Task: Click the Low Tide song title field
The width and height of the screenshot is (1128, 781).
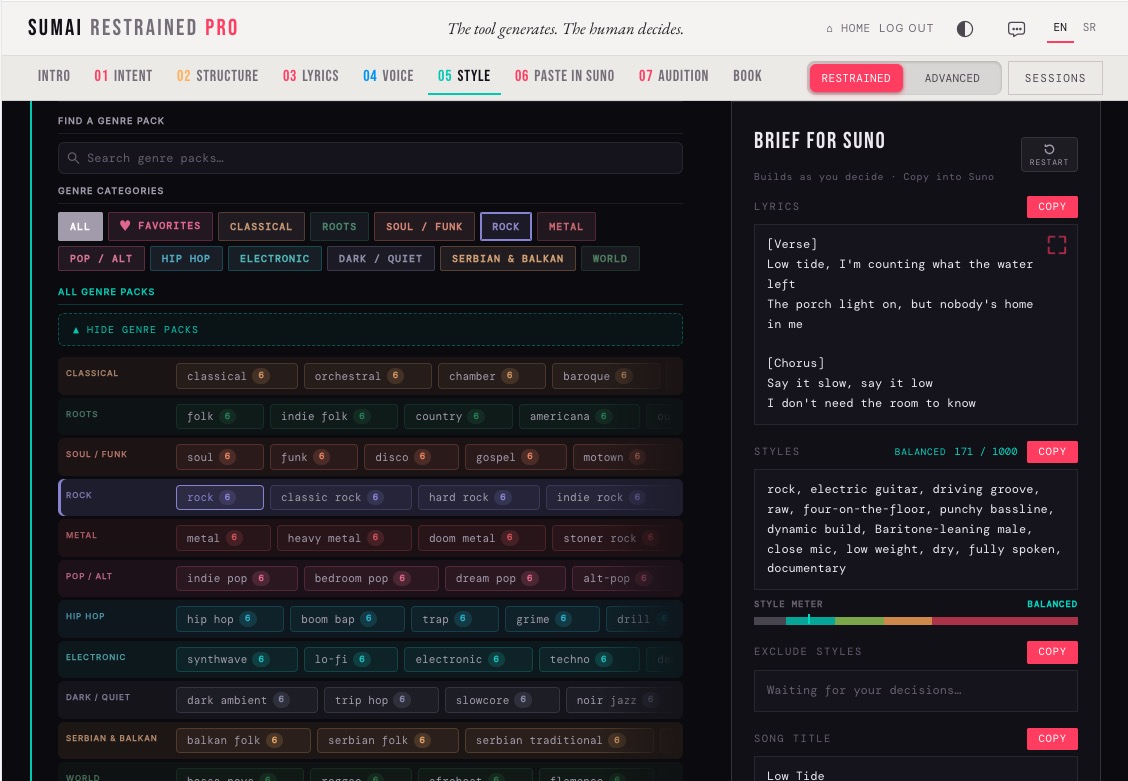Action: 916,769
